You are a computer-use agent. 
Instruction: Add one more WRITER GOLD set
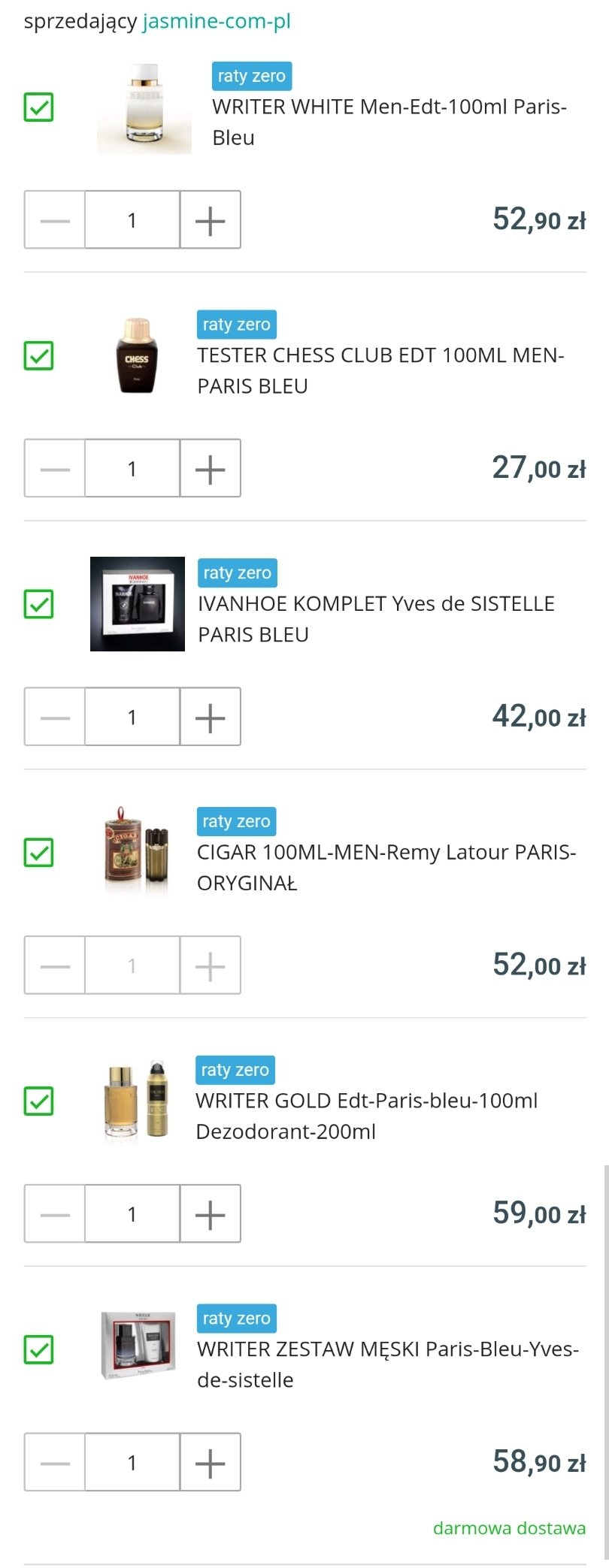210,1214
